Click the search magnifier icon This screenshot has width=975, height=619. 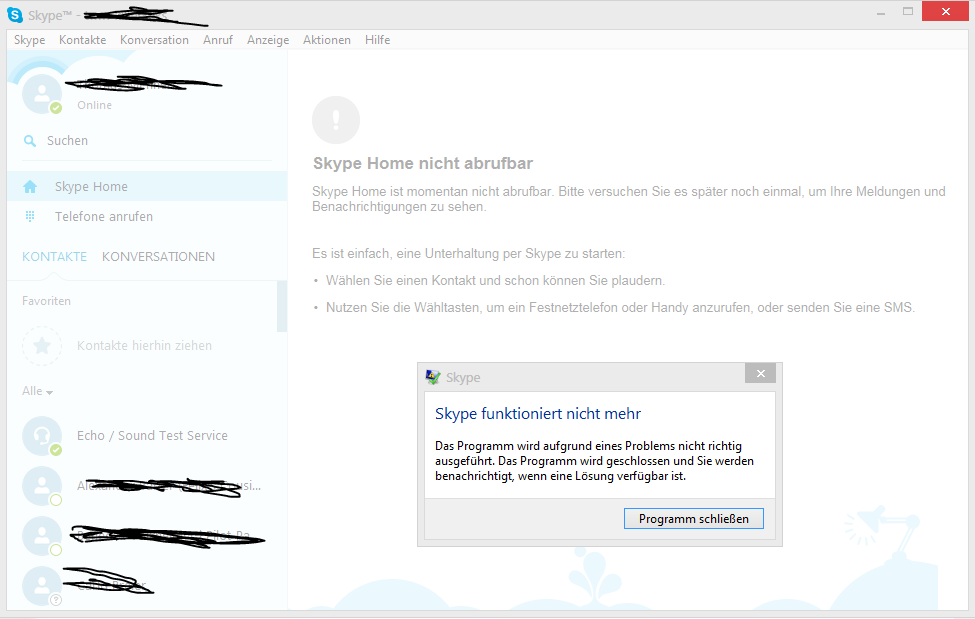click(x=29, y=141)
